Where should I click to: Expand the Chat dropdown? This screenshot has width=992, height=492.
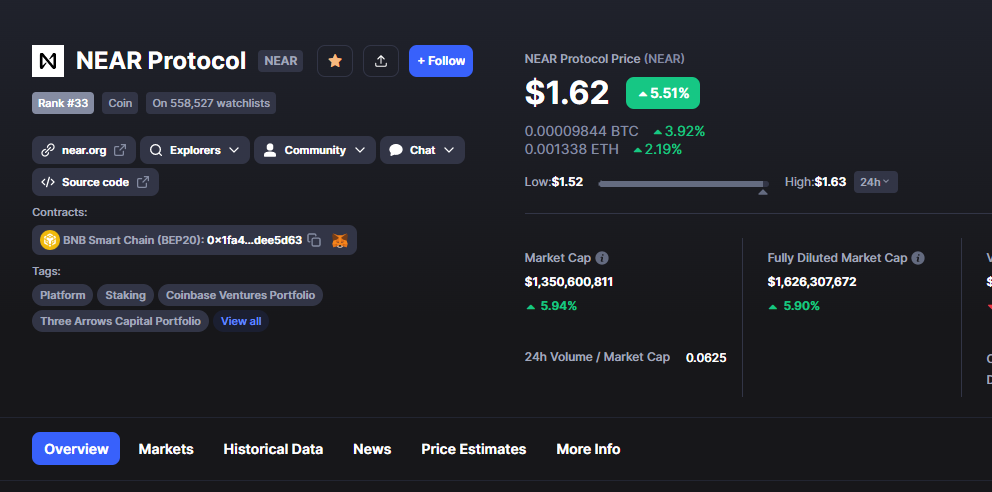[x=422, y=150]
